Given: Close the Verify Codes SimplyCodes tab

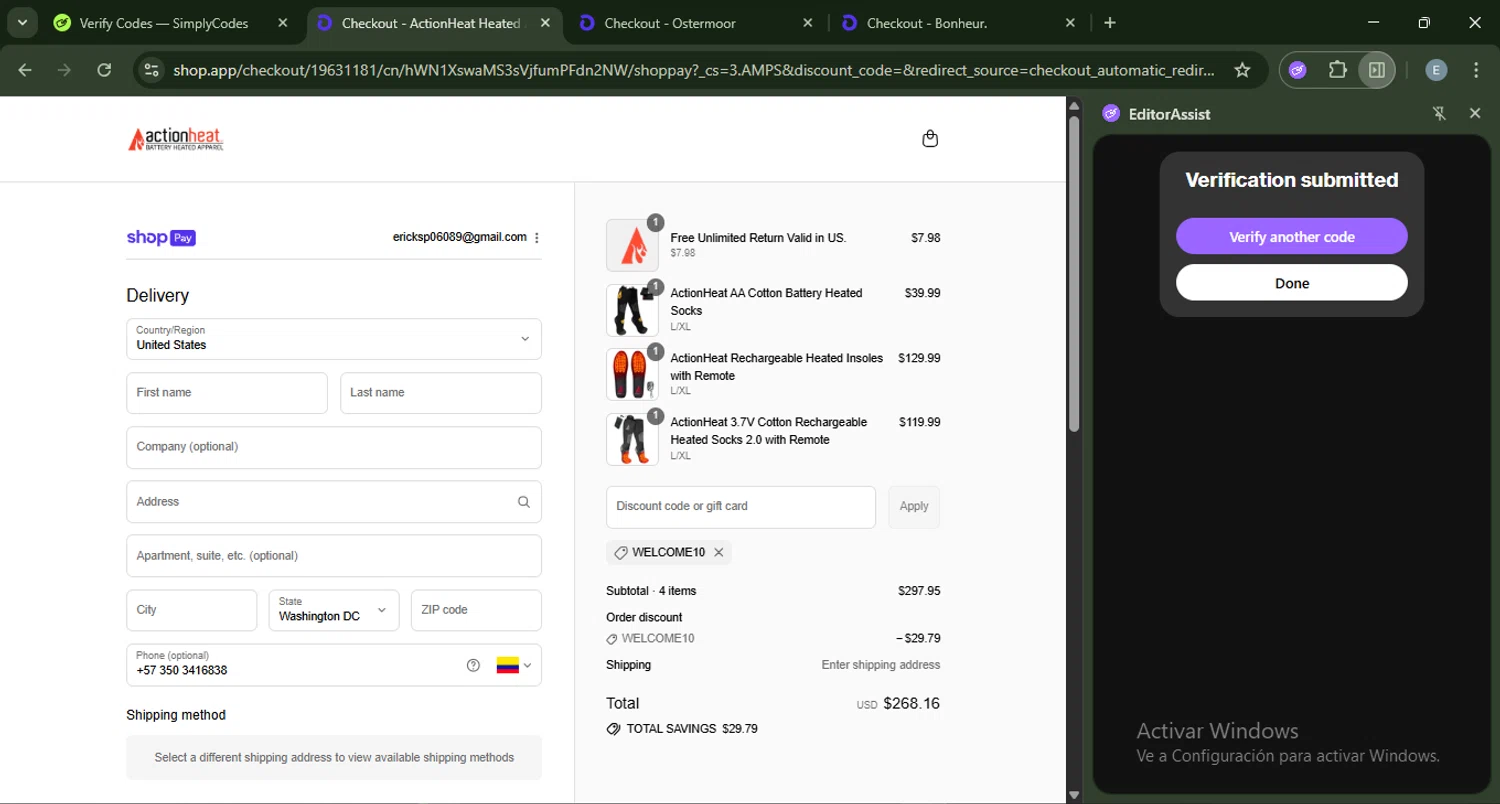Looking at the screenshot, I should click(x=283, y=23).
